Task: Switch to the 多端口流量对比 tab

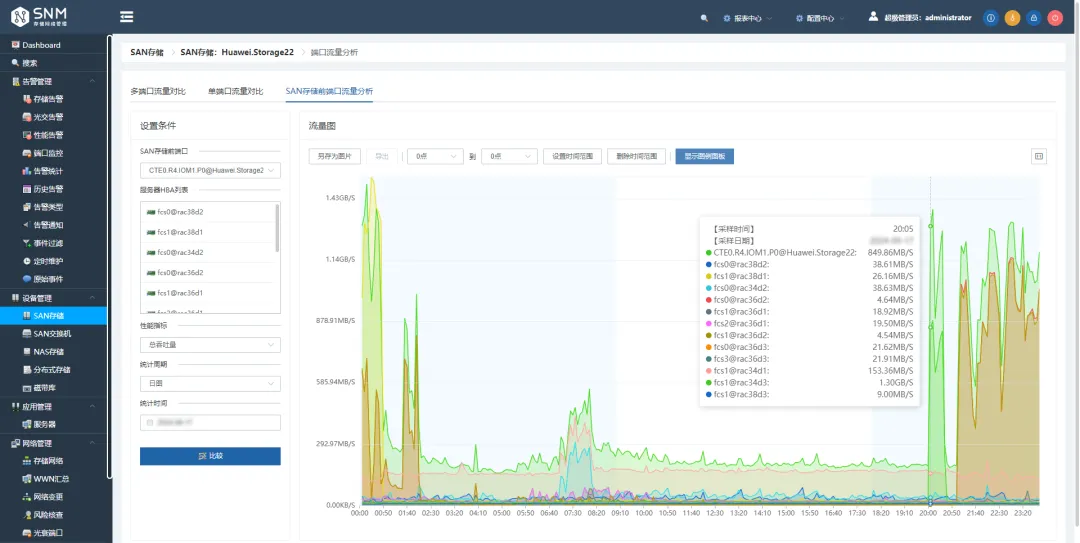Action: pos(158,91)
